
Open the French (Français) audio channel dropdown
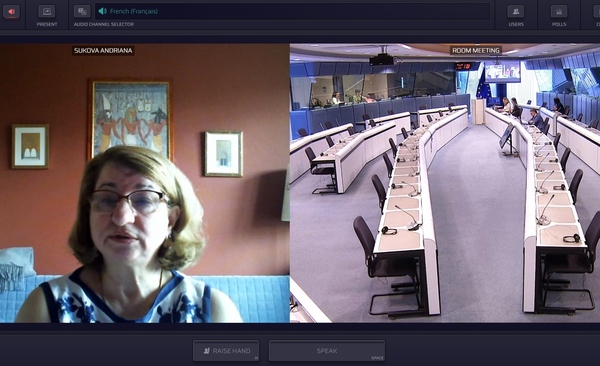point(293,11)
